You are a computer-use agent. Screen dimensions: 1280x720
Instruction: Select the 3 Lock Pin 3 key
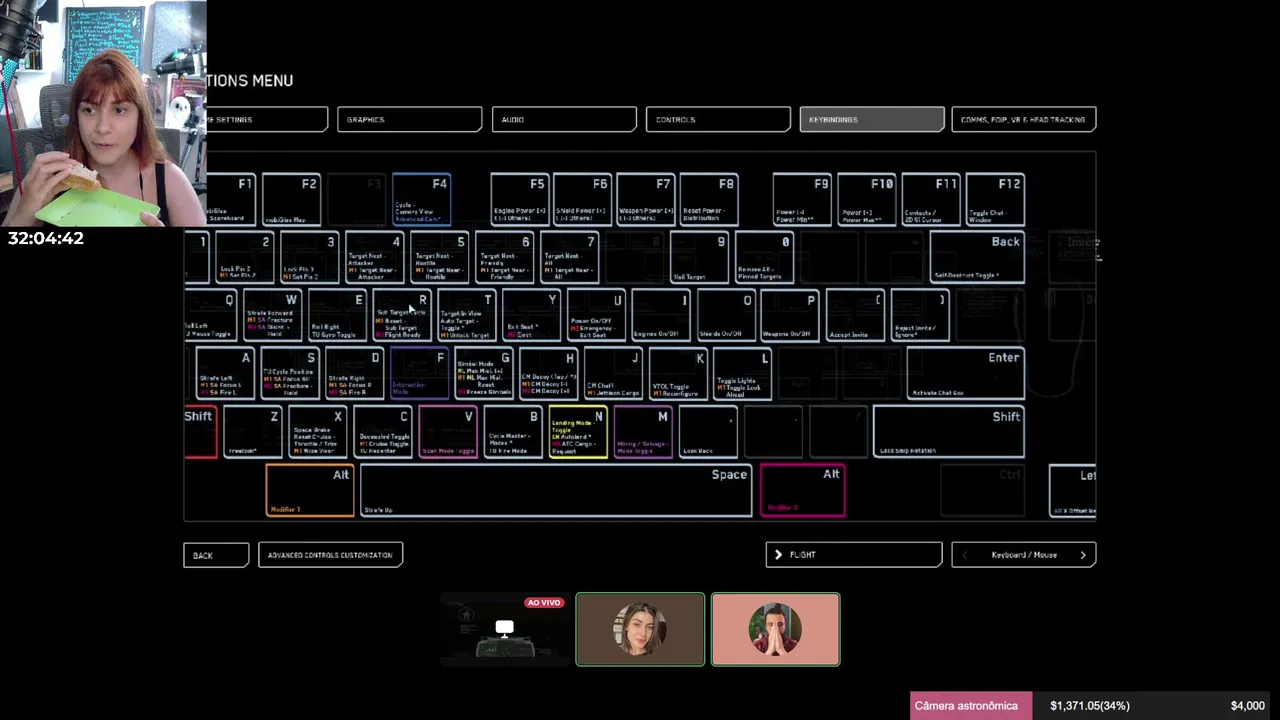point(310,258)
